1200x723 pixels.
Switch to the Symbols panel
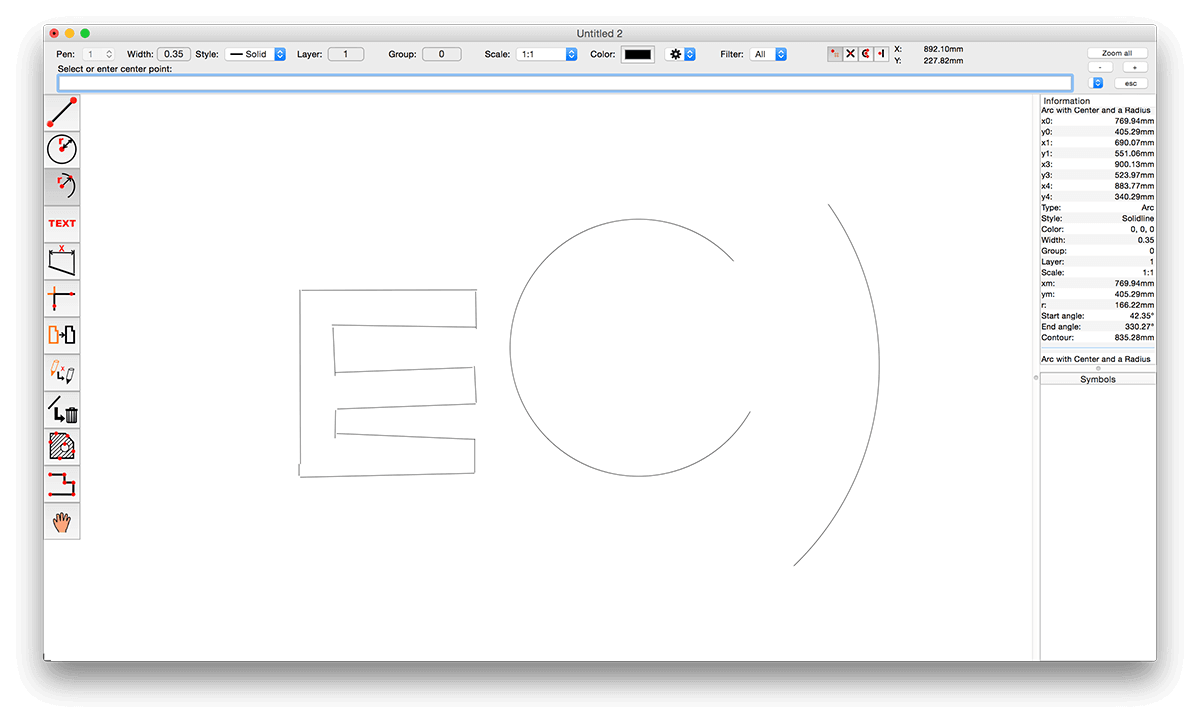(x=1097, y=379)
